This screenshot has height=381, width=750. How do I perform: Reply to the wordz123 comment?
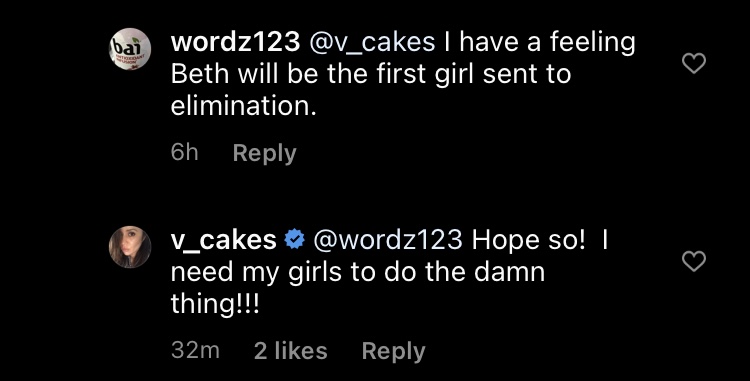[265, 154]
